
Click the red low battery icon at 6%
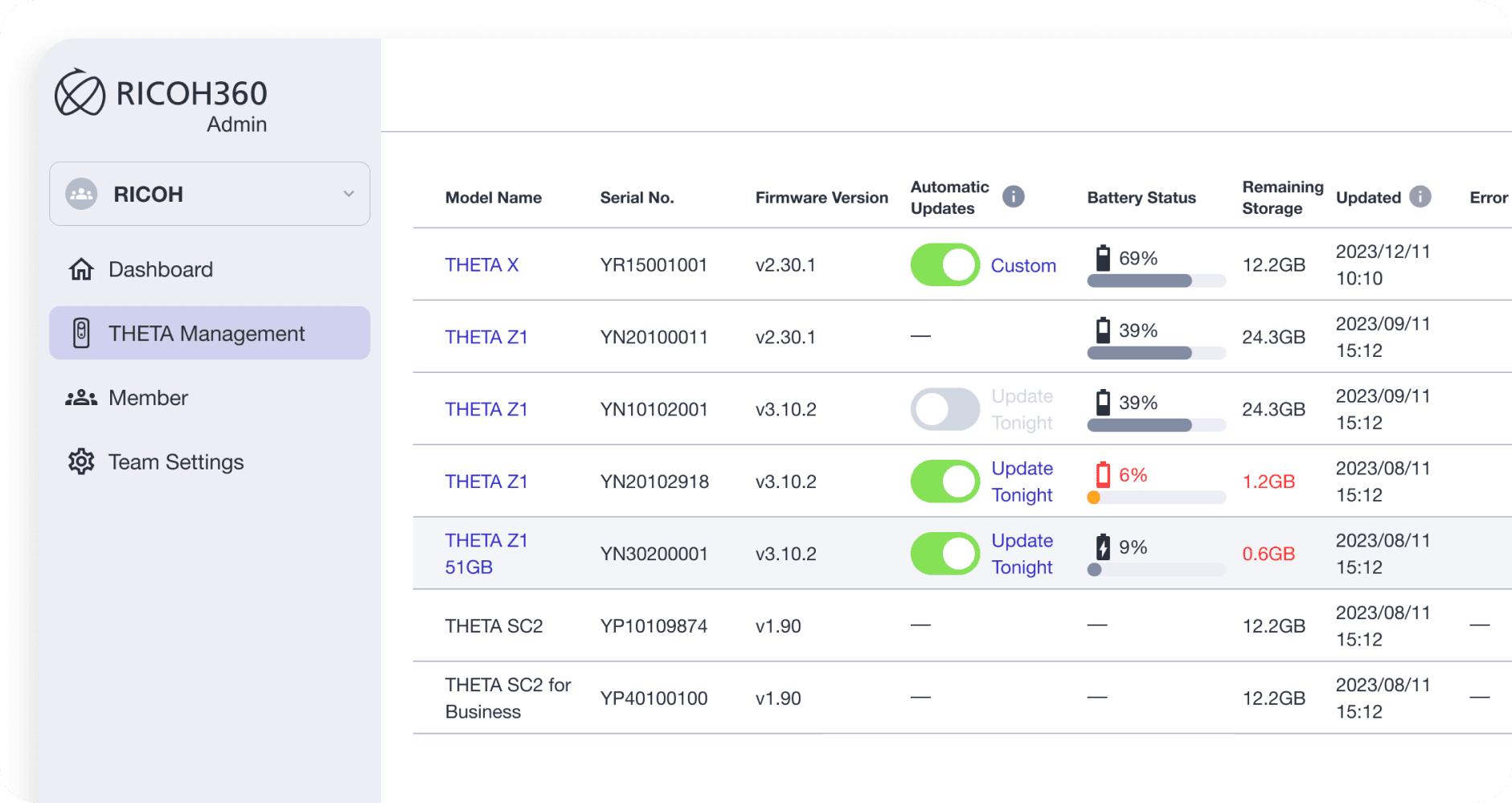tap(1103, 475)
